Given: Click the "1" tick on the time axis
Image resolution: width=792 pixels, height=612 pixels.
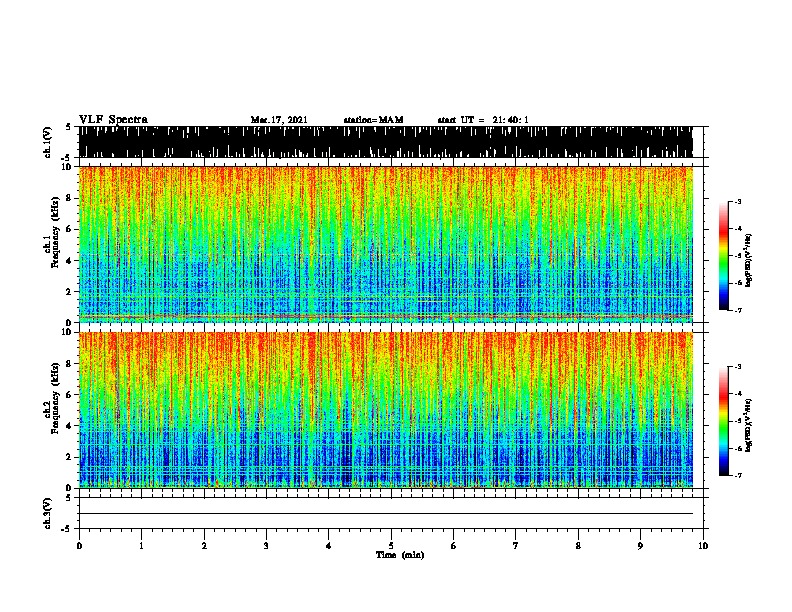Looking at the screenshot, I should [x=141, y=546].
